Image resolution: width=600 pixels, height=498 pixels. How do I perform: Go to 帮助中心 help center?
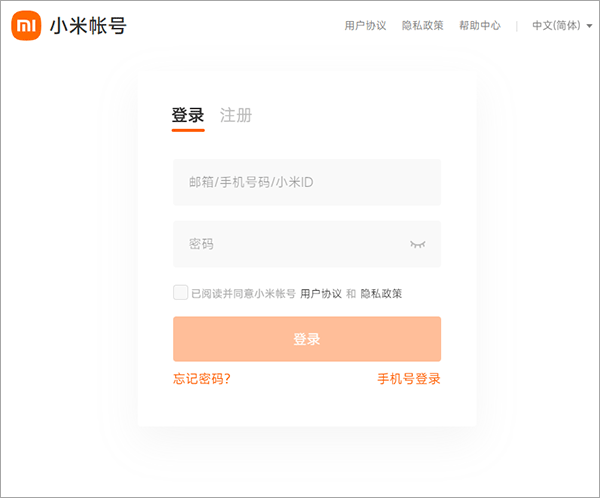coord(479,26)
